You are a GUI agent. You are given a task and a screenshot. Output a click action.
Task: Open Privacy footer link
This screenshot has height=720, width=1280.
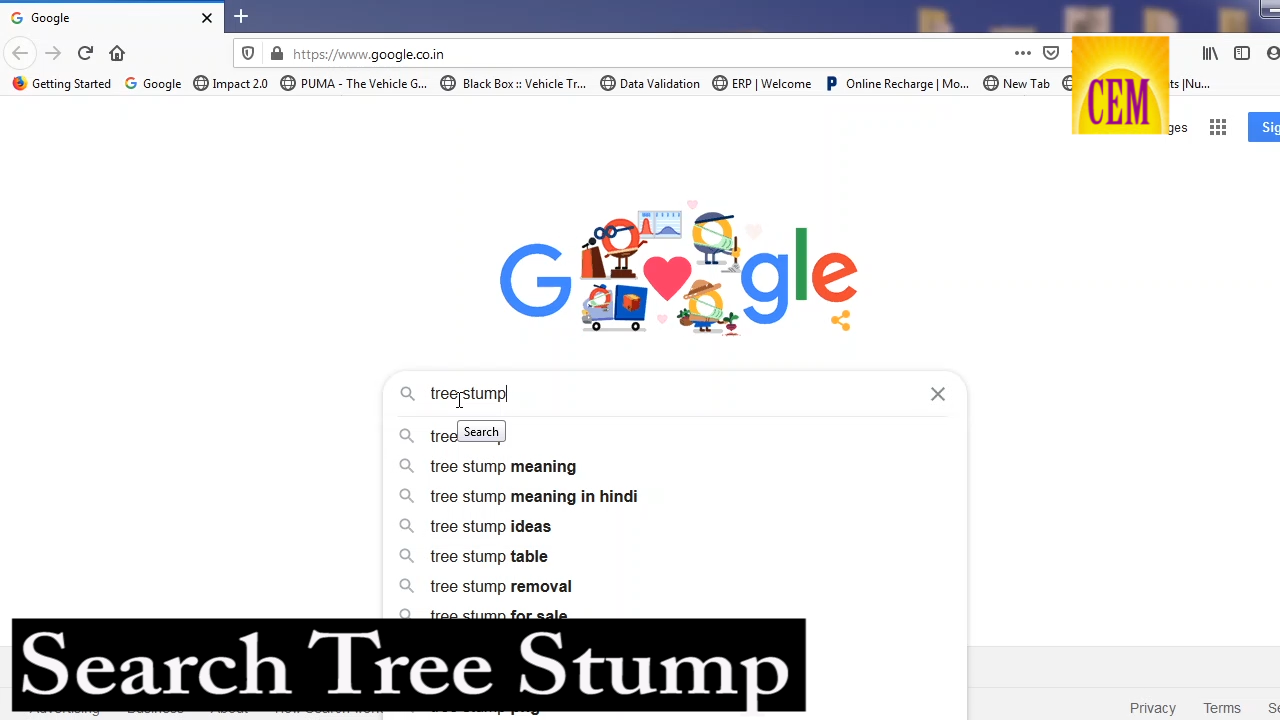pos(1152,708)
